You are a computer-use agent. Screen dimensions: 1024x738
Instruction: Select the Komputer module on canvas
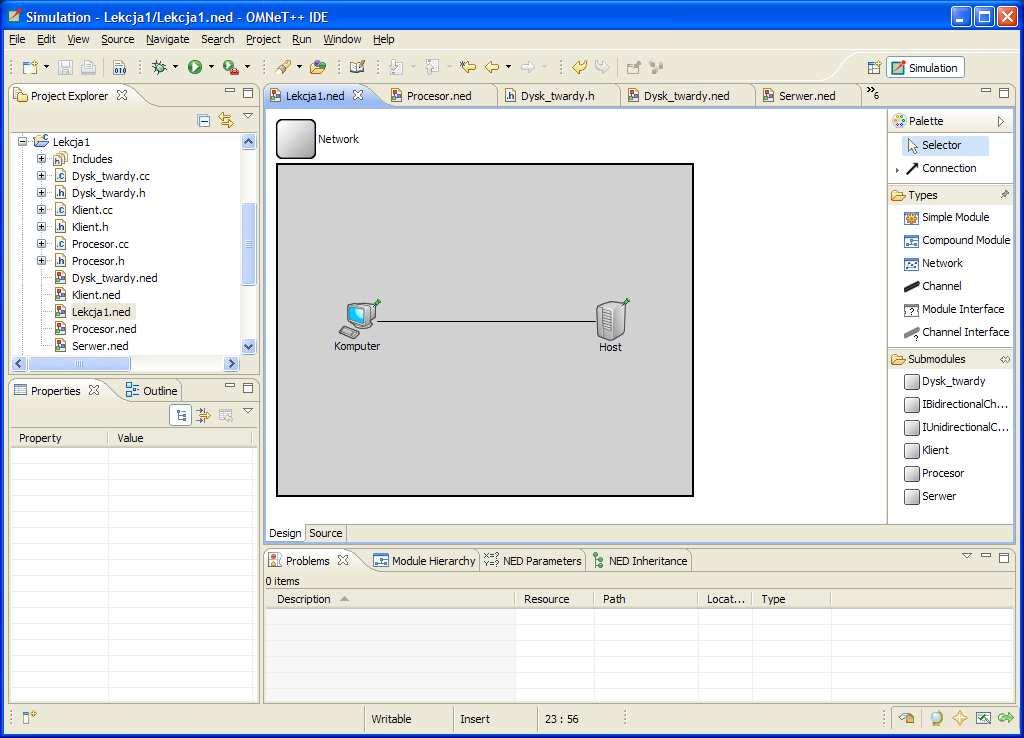(358, 325)
